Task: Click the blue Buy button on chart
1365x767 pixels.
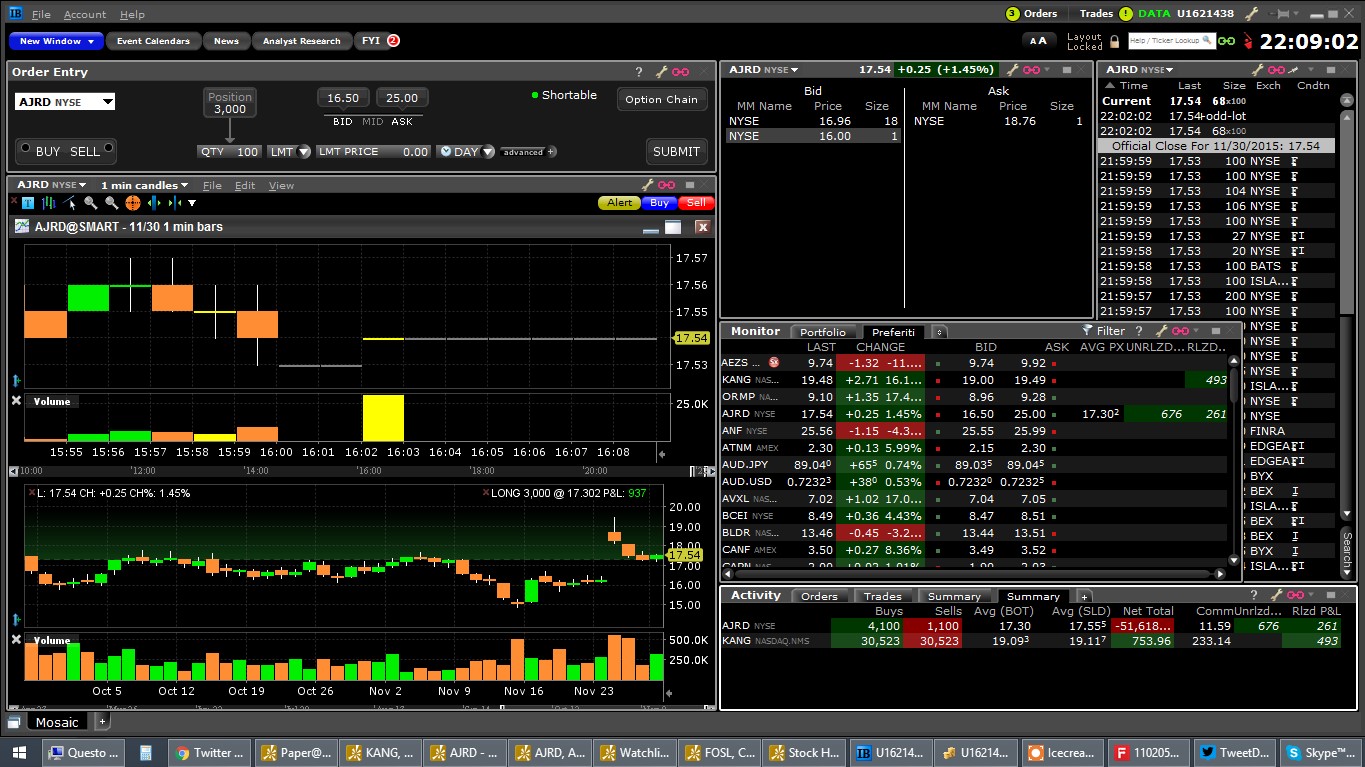Action: [659, 203]
